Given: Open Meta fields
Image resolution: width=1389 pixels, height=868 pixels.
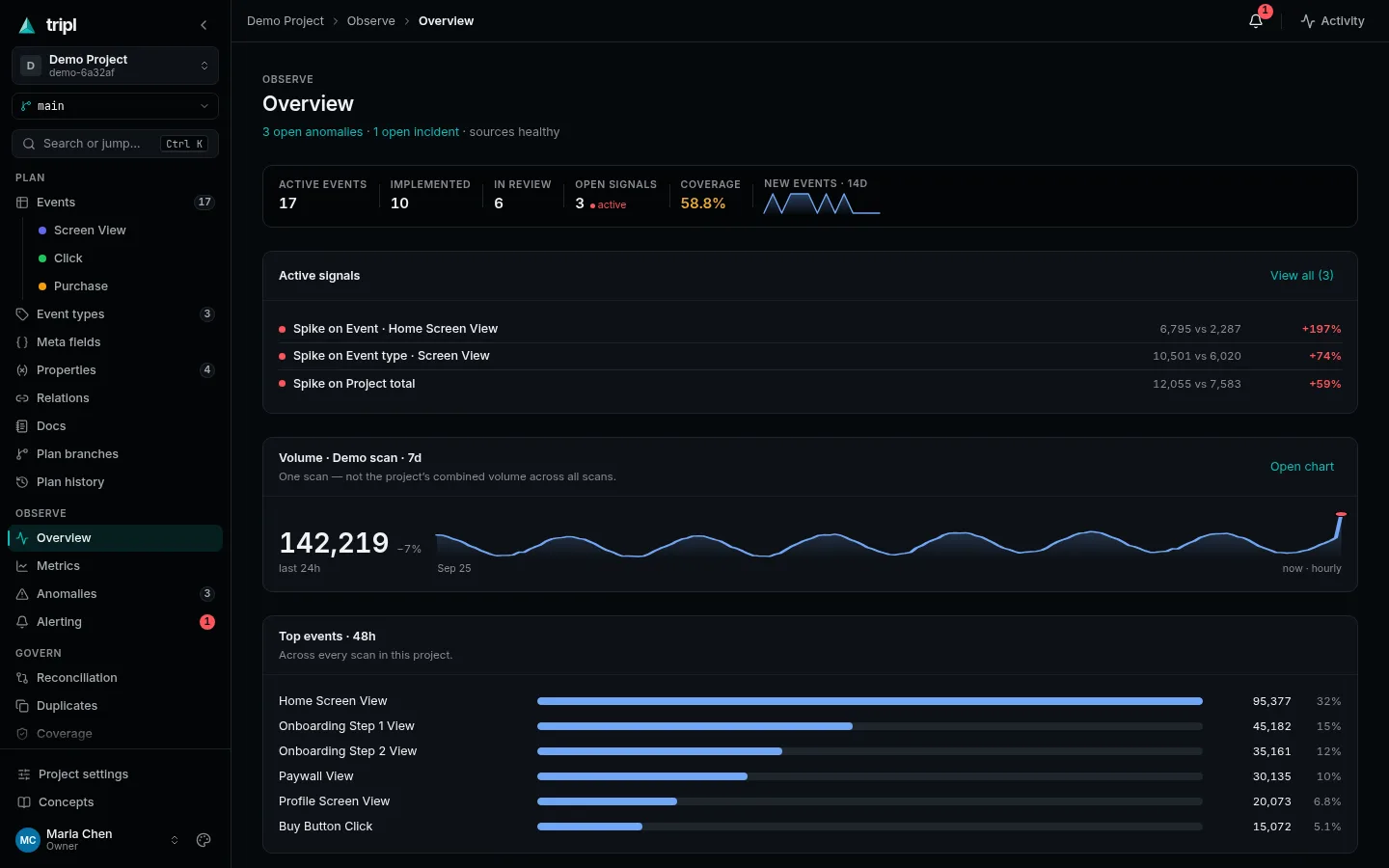Looking at the screenshot, I should [x=115, y=342].
